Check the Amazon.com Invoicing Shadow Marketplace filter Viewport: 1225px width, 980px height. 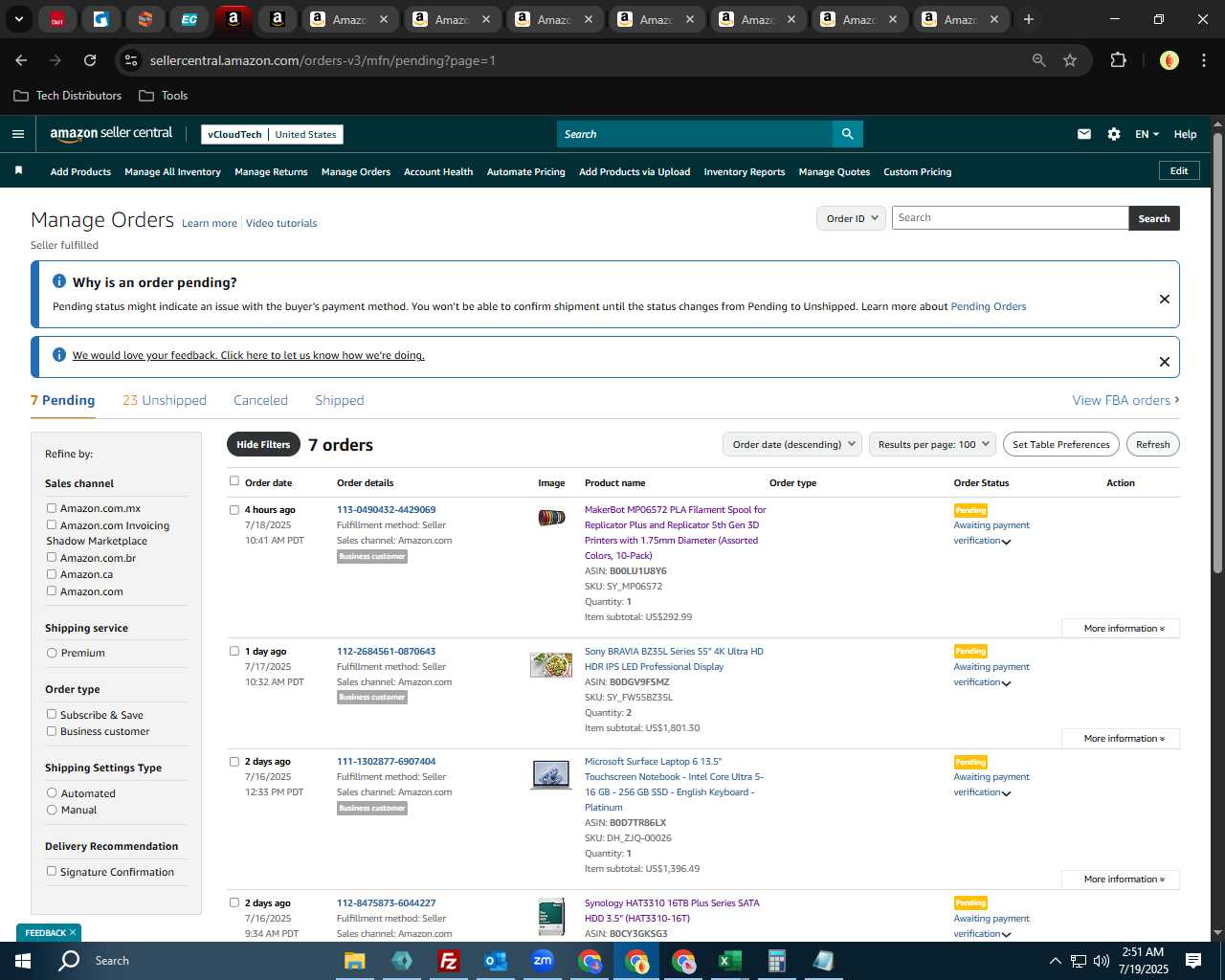[x=52, y=524]
